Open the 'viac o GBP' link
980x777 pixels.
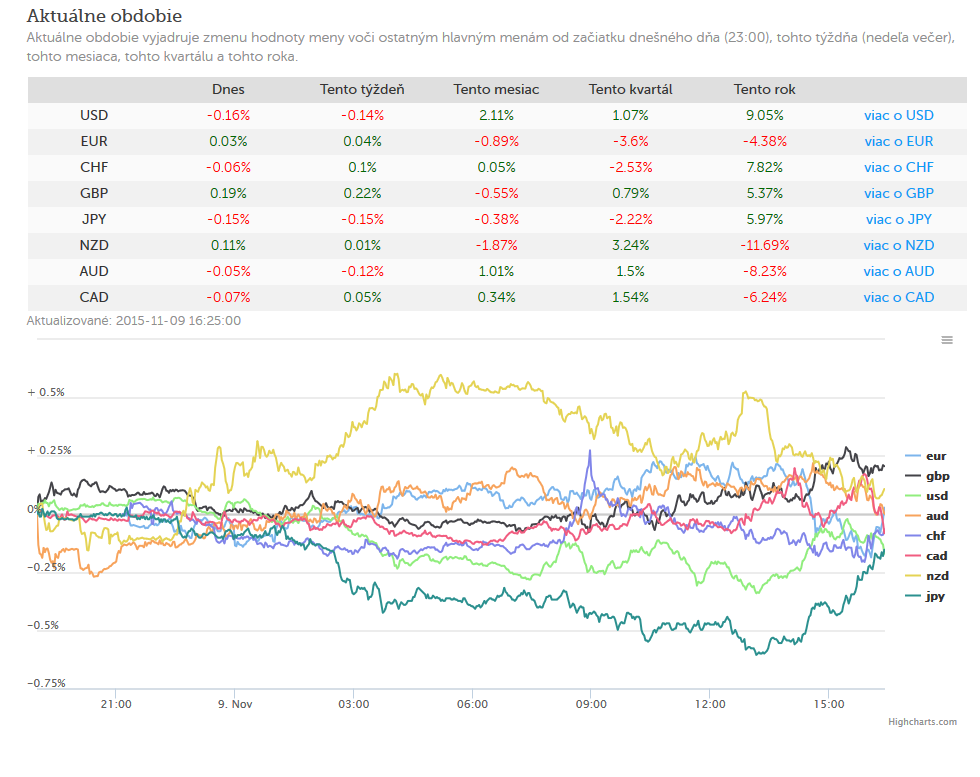point(899,193)
